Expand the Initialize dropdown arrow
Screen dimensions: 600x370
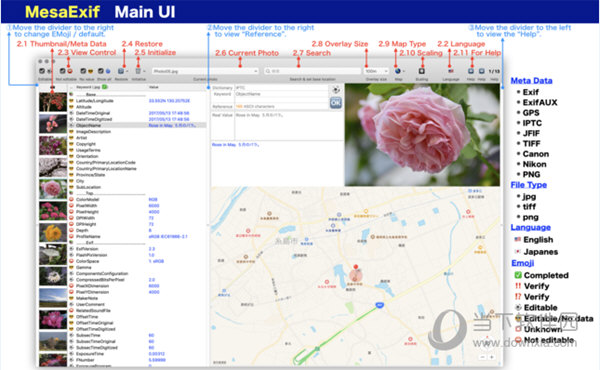tap(144, 72)
